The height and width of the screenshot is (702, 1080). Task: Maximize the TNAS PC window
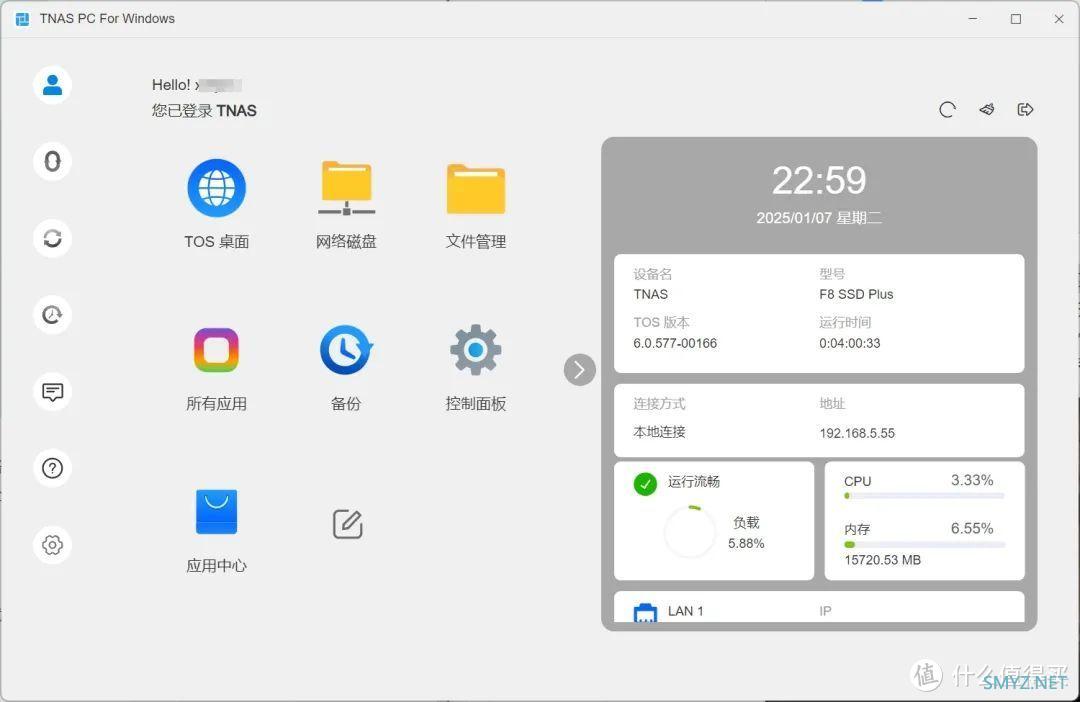coord(1016,19)
